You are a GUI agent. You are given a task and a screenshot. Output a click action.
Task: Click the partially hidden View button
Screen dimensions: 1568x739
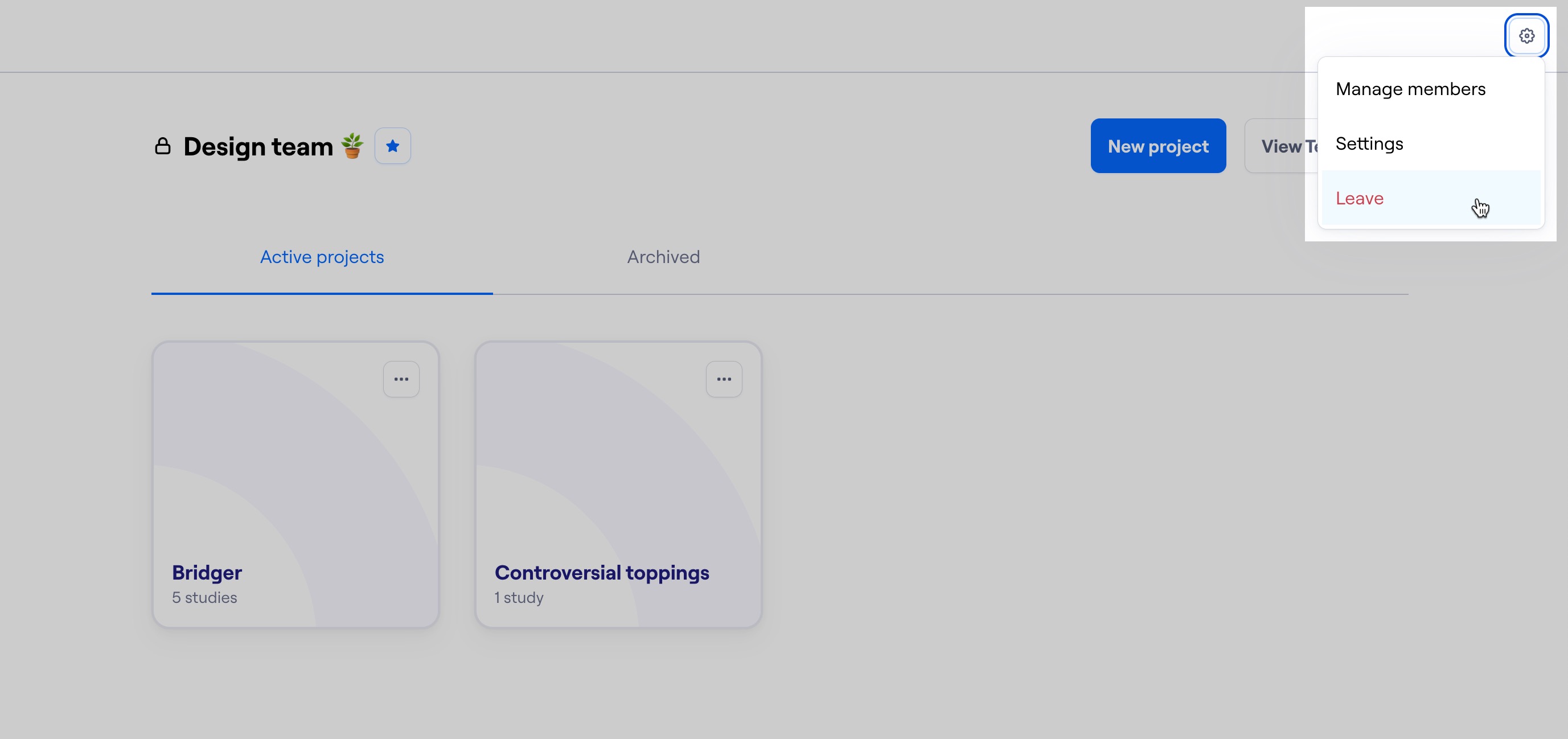pyautogui.click(x=1281, y=146)
